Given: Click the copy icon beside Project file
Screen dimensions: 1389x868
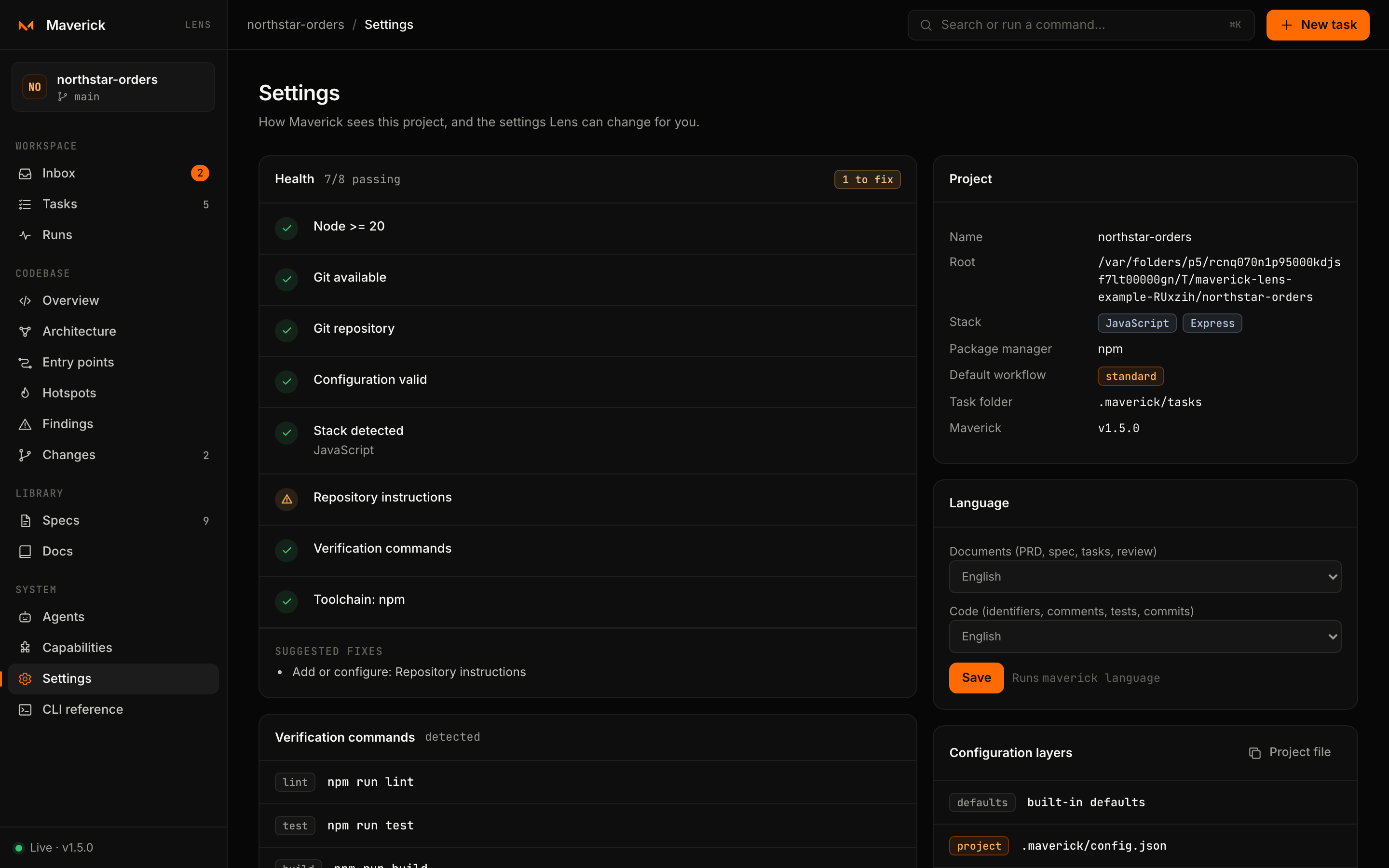Looking at the screenshot, I should (x=1255, y=753).
